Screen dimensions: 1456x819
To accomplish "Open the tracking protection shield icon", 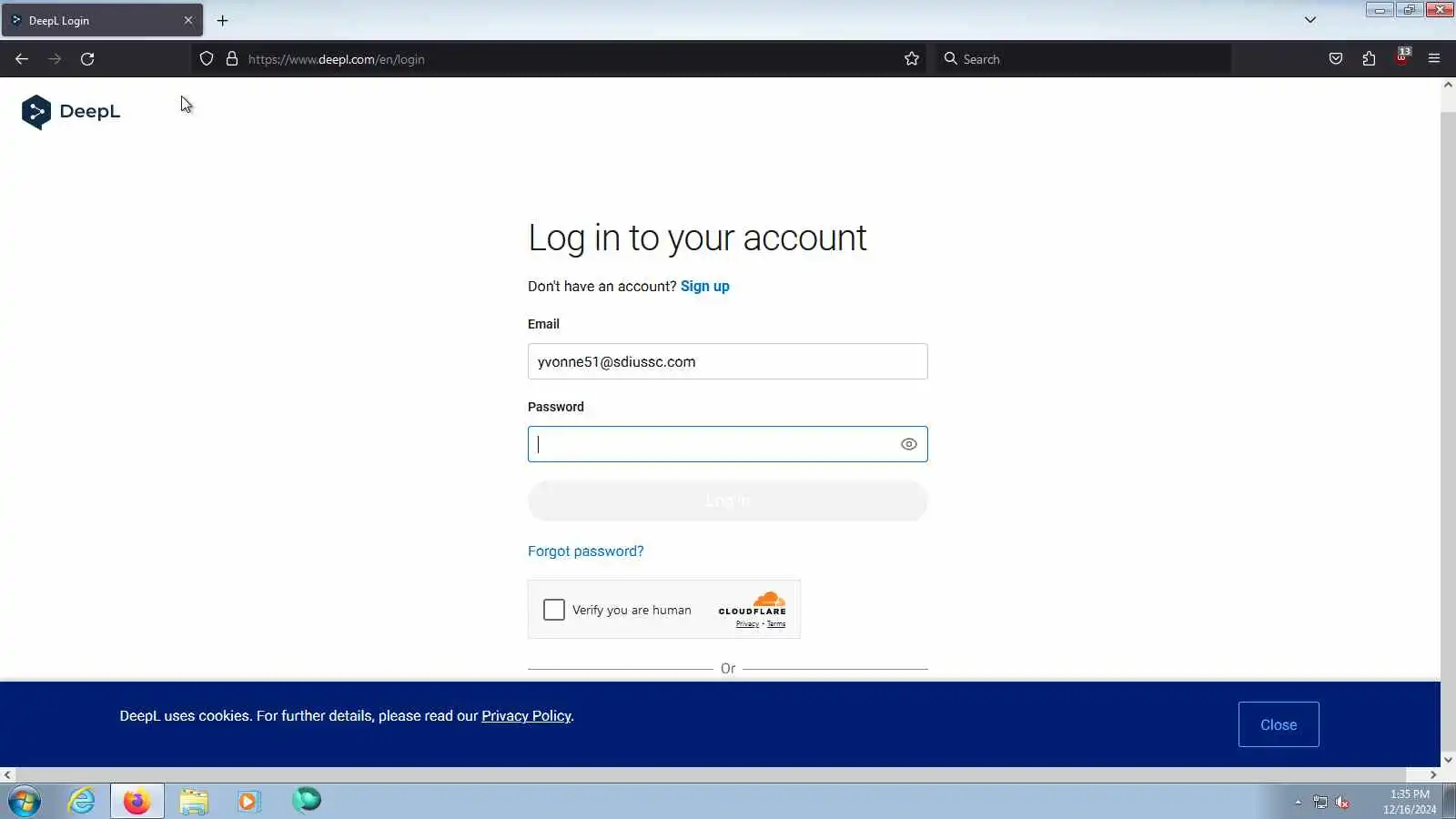I will pyautogui.click(x=207, y=59).
